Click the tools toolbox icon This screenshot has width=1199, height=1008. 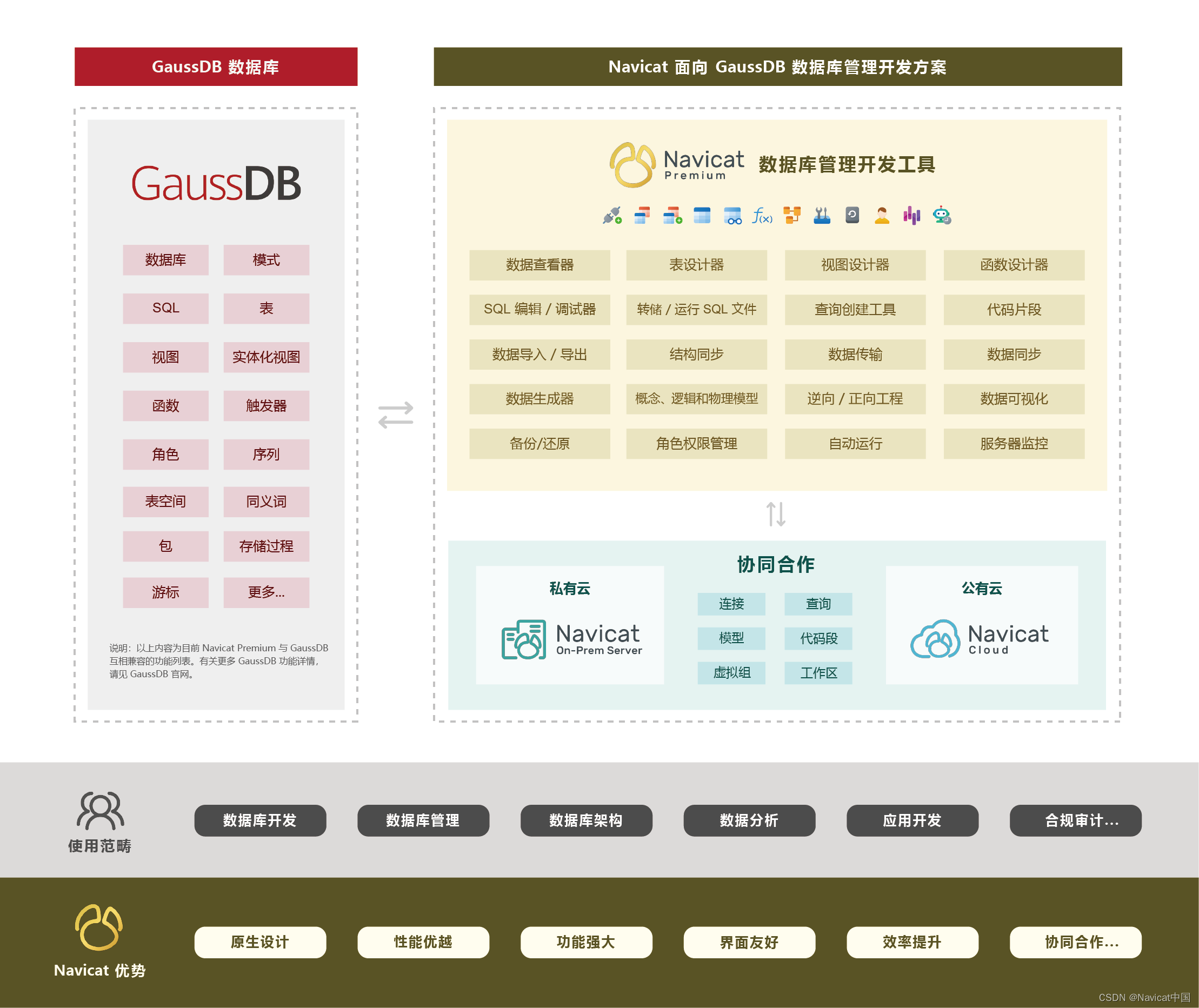822,216
